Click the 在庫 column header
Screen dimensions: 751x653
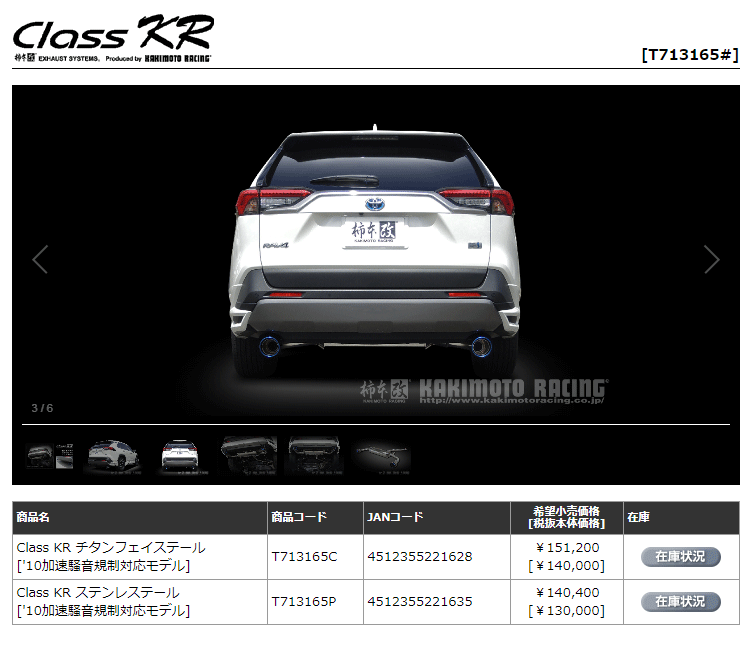coord(681,517)
